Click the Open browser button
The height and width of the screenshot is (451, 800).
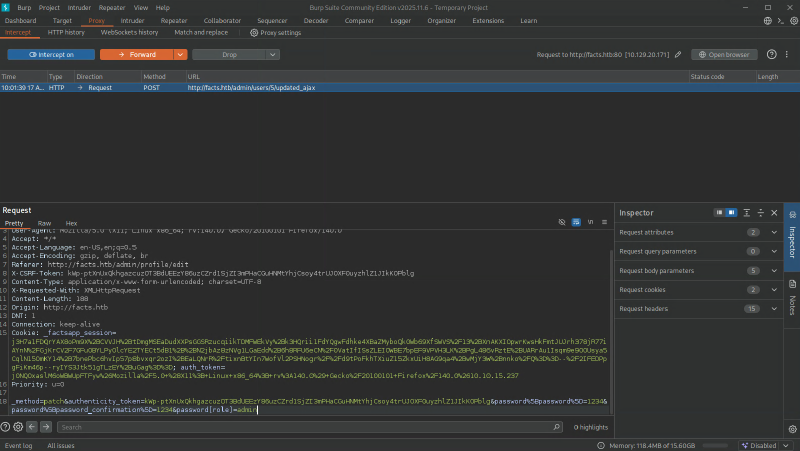click(724, 55)
